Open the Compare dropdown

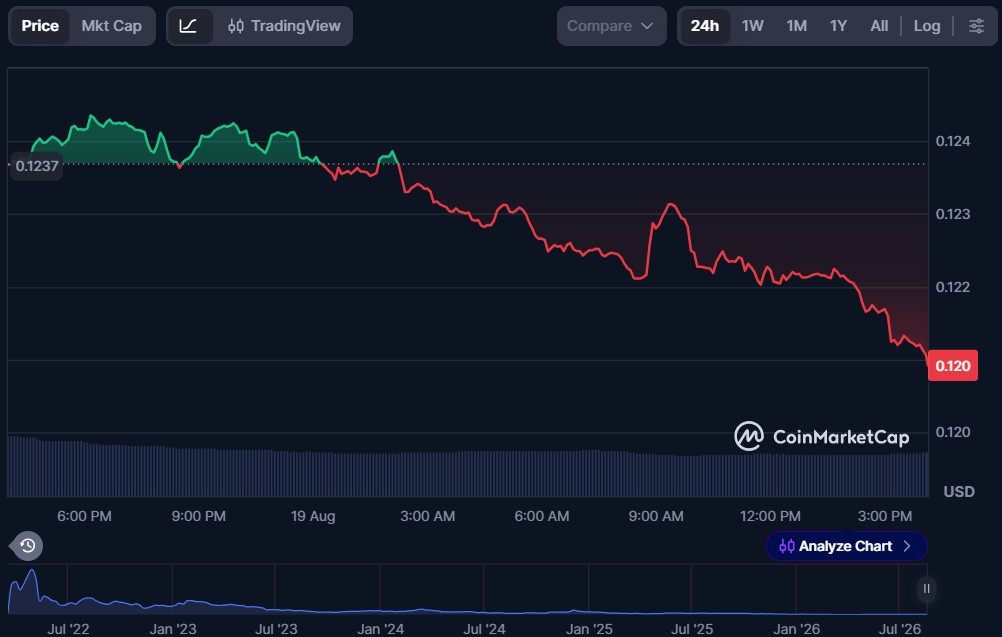point(611,26)
